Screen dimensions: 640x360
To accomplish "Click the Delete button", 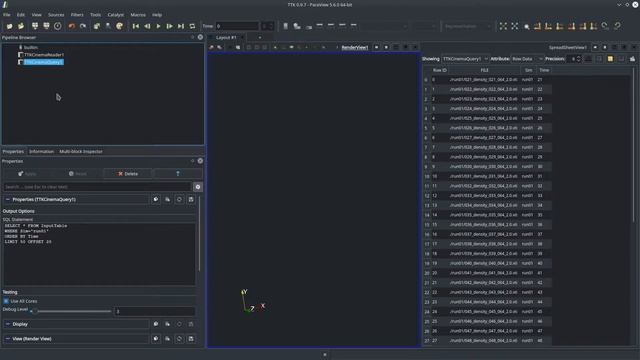I will click(128, 174).
